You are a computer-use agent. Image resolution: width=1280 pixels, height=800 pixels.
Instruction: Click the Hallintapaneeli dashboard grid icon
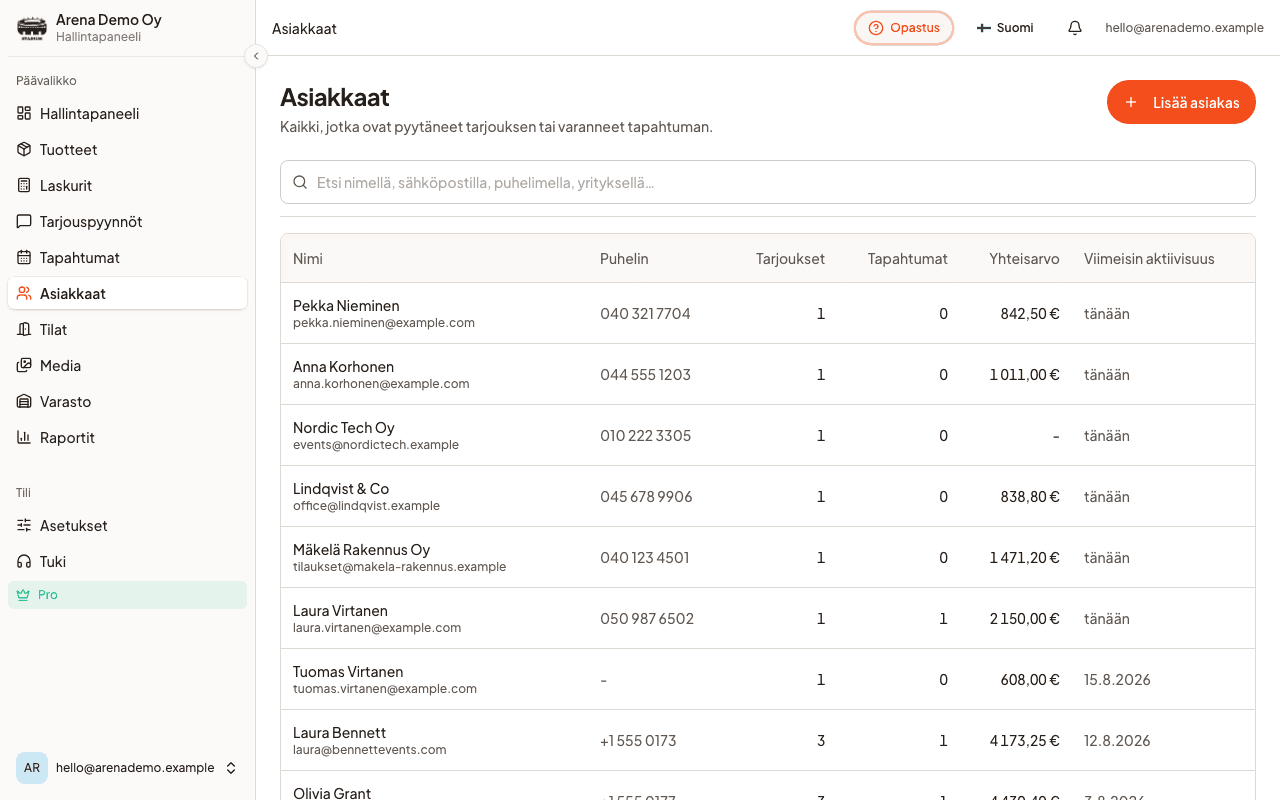click(24, 114)
